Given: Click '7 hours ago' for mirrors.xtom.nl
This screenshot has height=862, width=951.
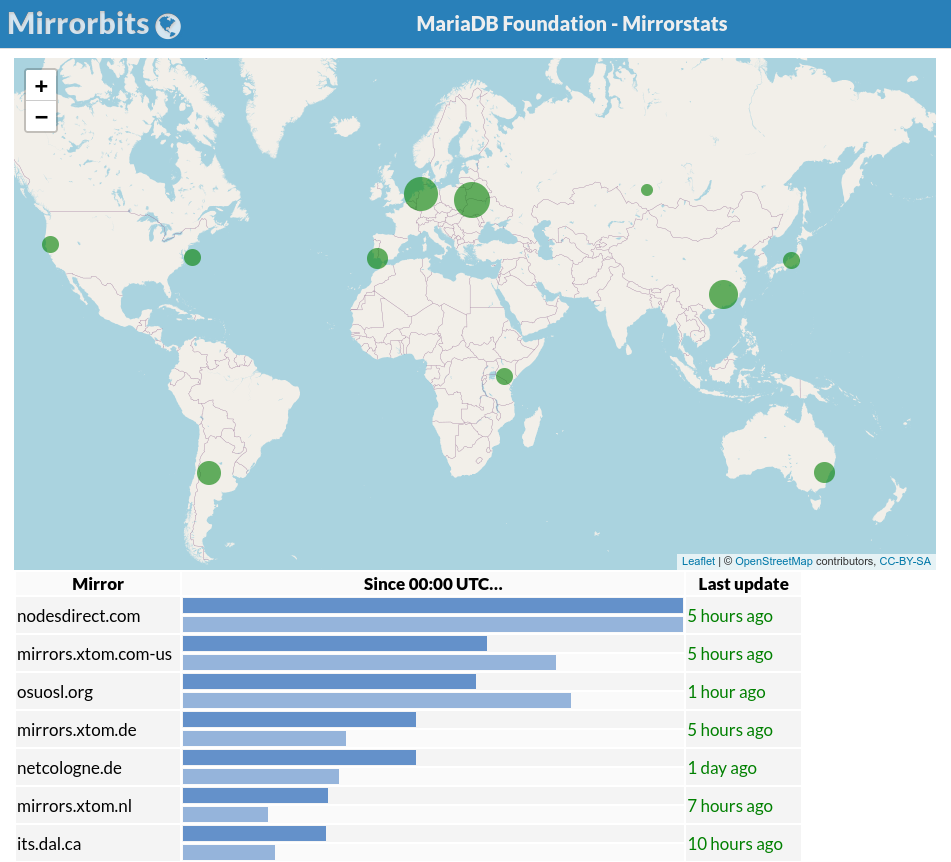Looking at the screenshot, I should click(730, 806).
